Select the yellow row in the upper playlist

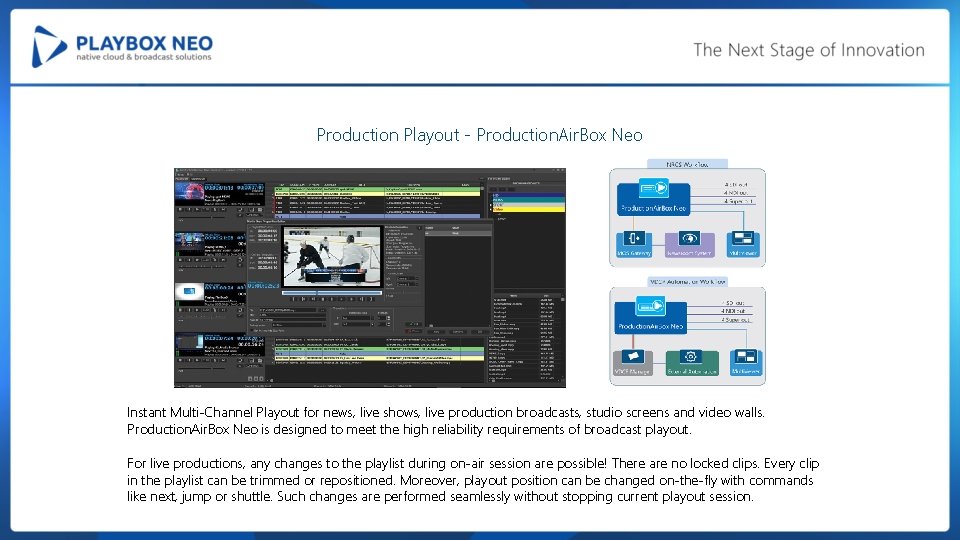(377, 194)
